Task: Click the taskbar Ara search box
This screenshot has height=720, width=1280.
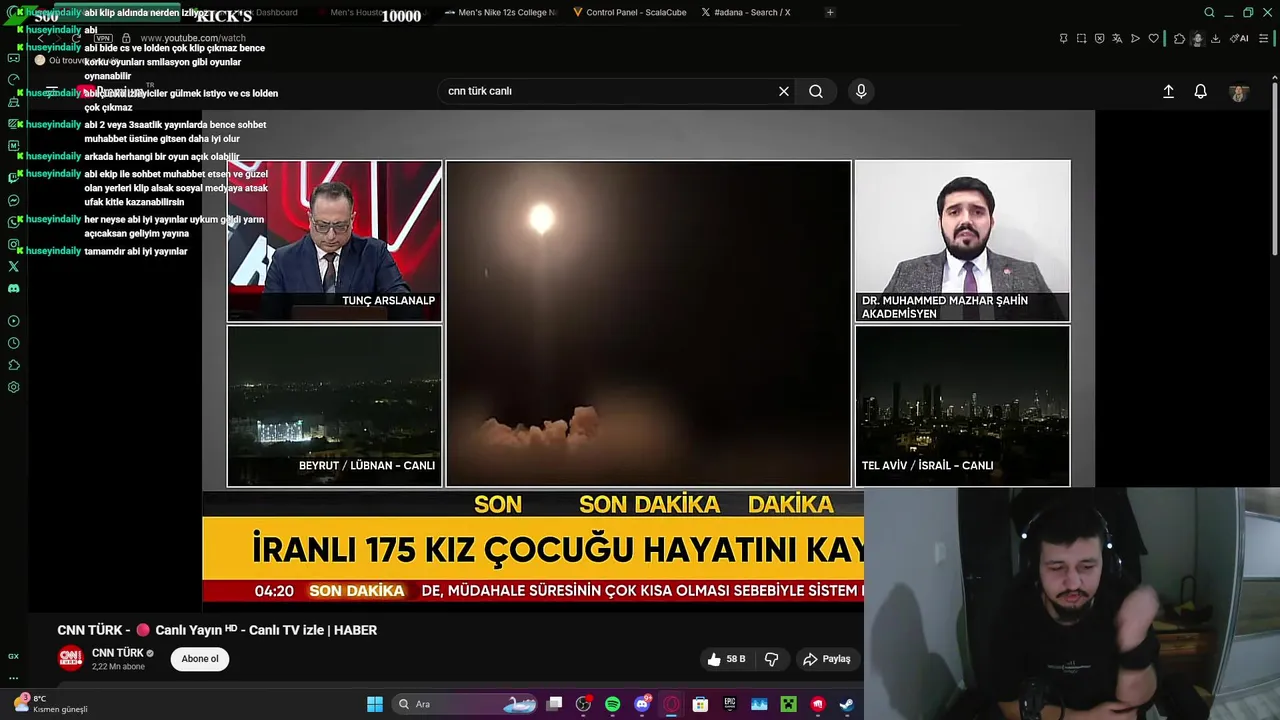Action: (465, 704)
